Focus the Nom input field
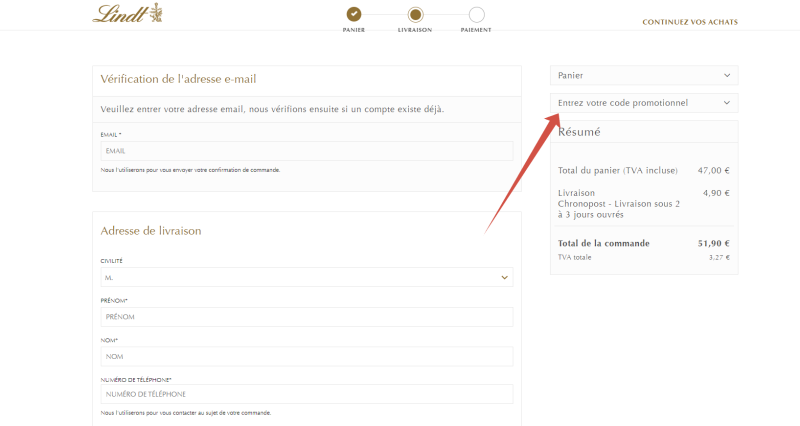The image size is (800, 426). tap(307, 357)
